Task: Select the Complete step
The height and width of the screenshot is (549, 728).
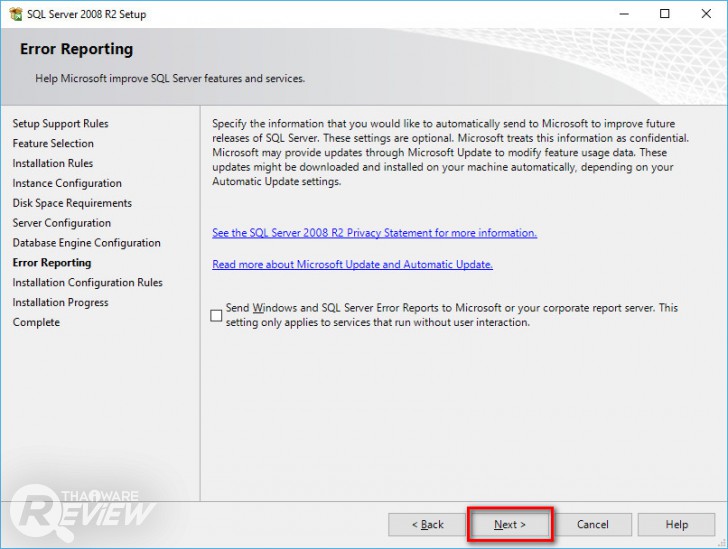Action: [x=36, y=322]
